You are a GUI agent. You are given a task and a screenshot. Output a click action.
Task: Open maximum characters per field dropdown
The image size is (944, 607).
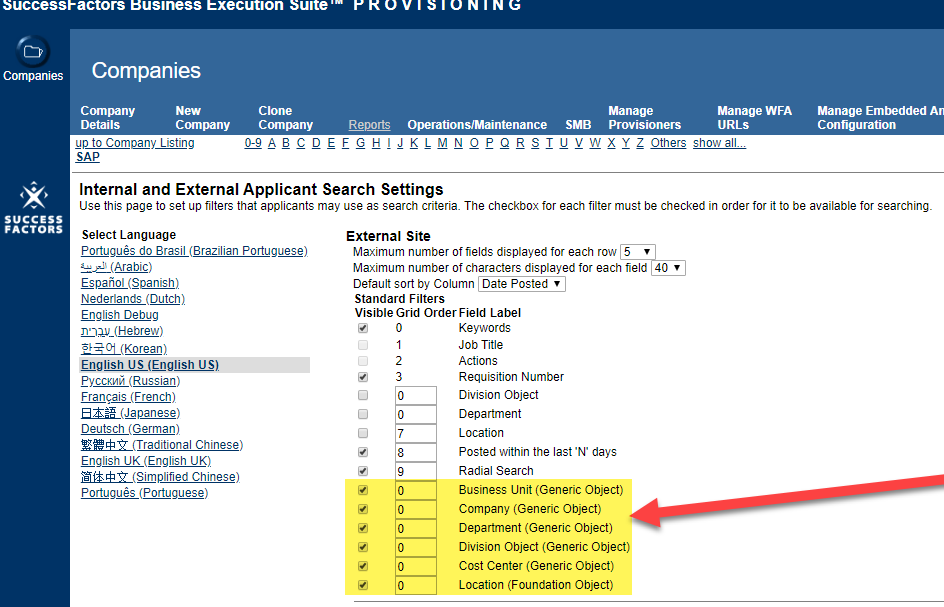pyautogui.click(x=668, y=268)
